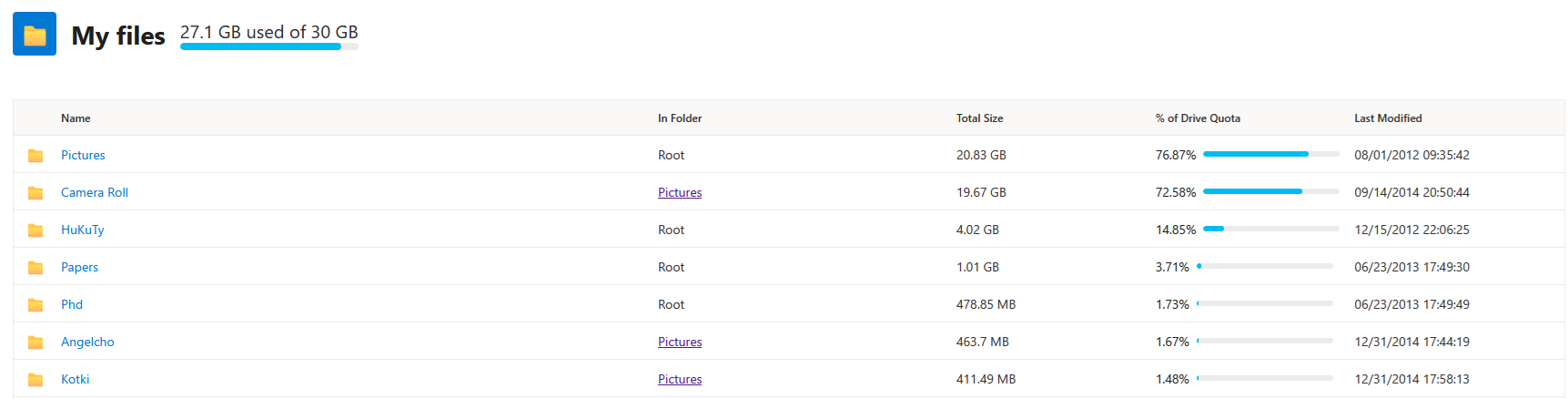Click the folder icon beside HuKuTy
The width and height of the screenshot is (1568, 399).
pos(35,230)
